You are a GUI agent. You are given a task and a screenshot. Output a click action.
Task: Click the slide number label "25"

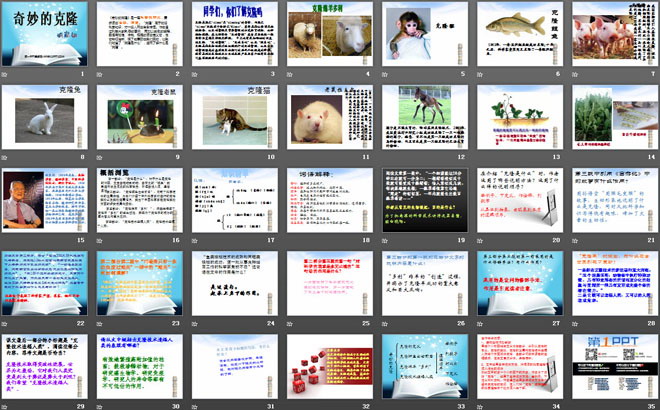coord(366,323)
